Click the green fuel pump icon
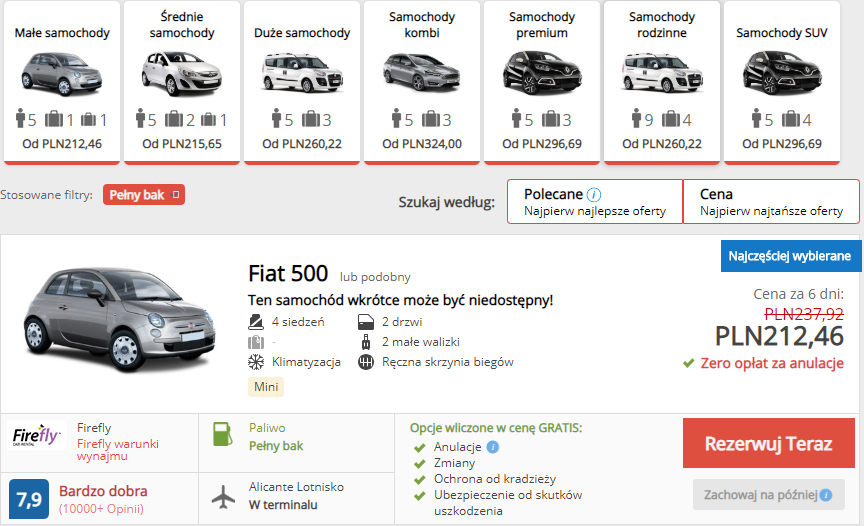The height and width of the screenshot is (526, 864). tap(223, 434)
